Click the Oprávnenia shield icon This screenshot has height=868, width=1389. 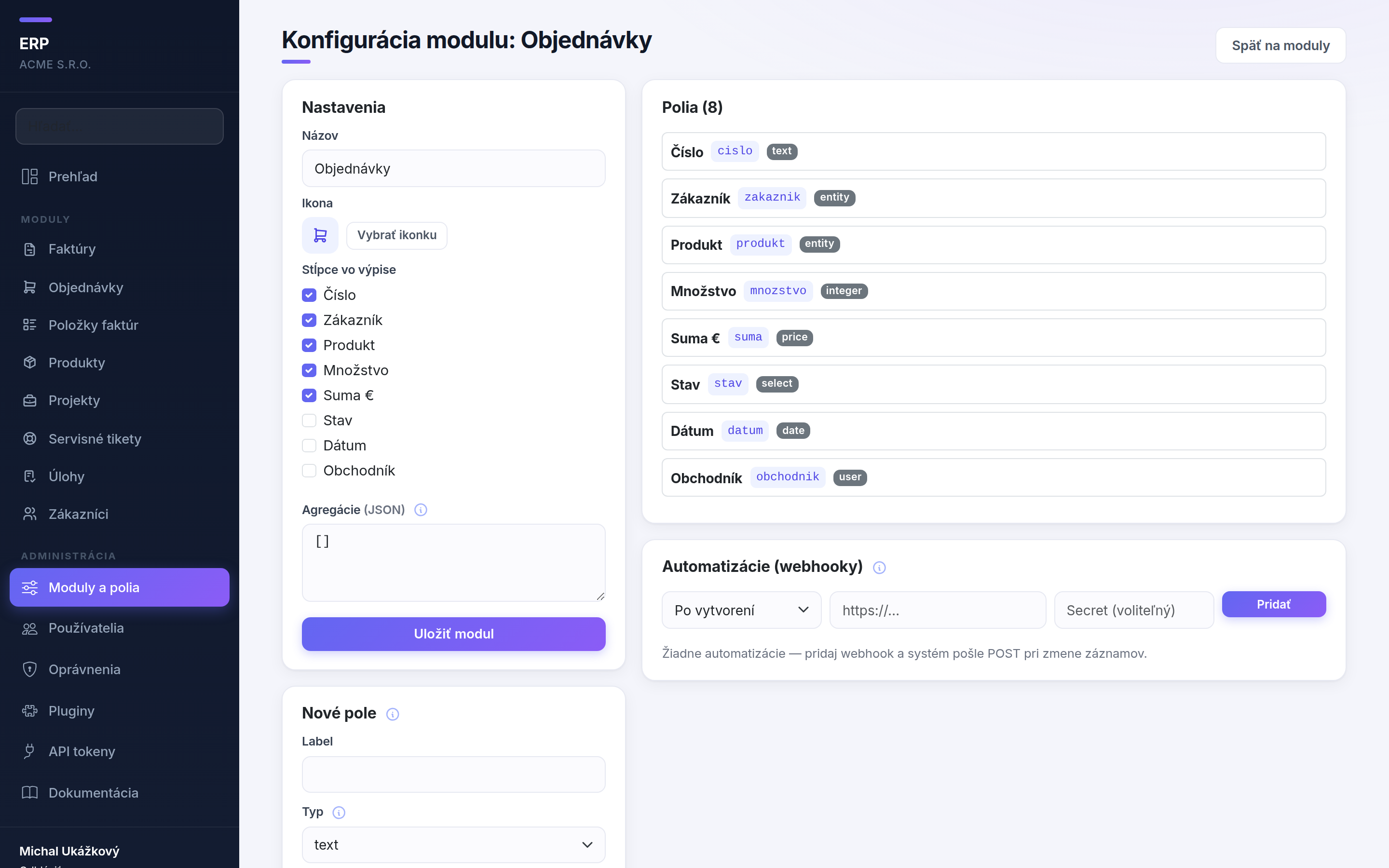(30, 669)
